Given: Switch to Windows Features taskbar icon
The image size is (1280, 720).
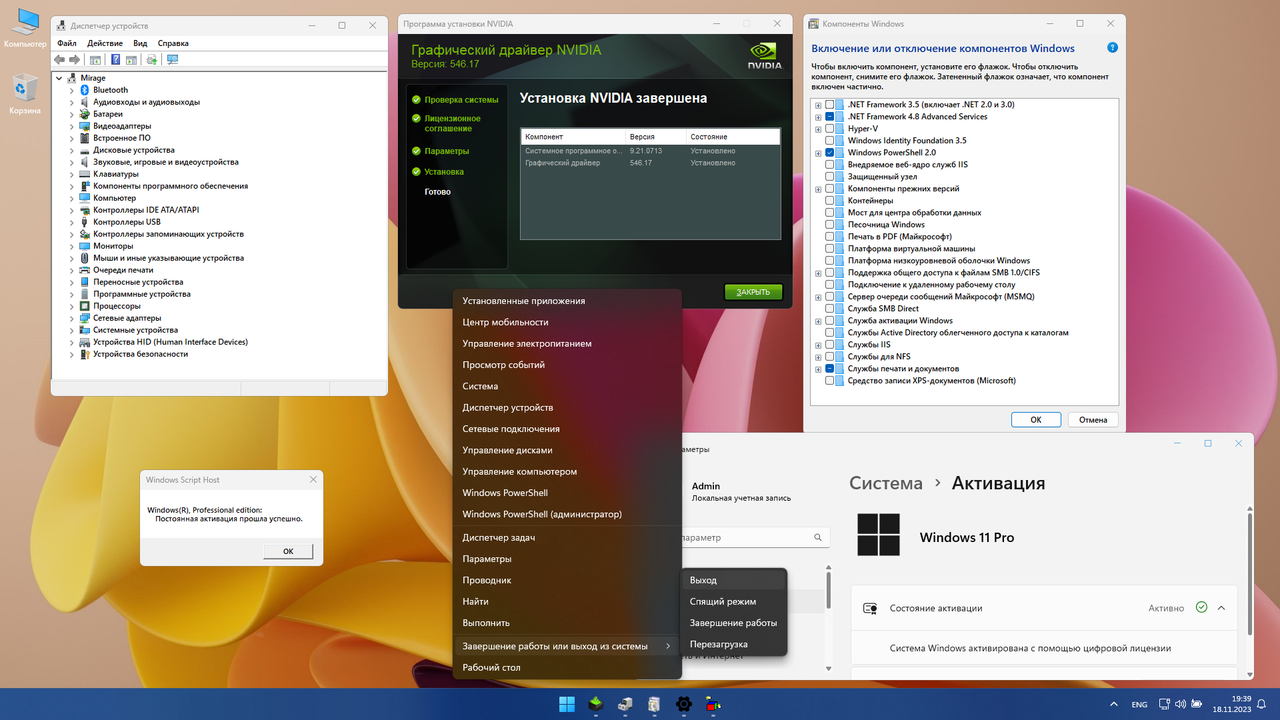Looking at the screenshot, I should [654, 704].
